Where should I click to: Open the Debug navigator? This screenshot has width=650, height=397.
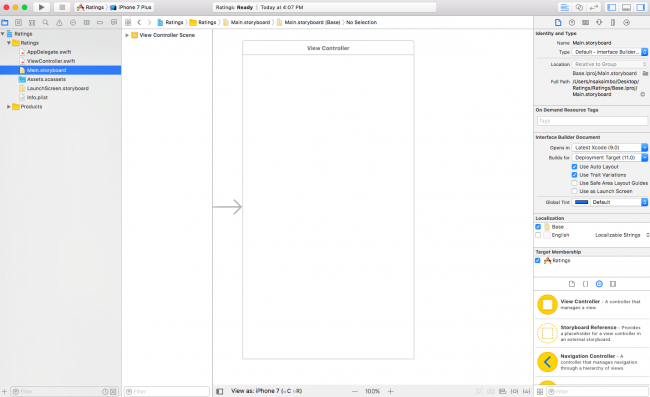coord(87,22)
